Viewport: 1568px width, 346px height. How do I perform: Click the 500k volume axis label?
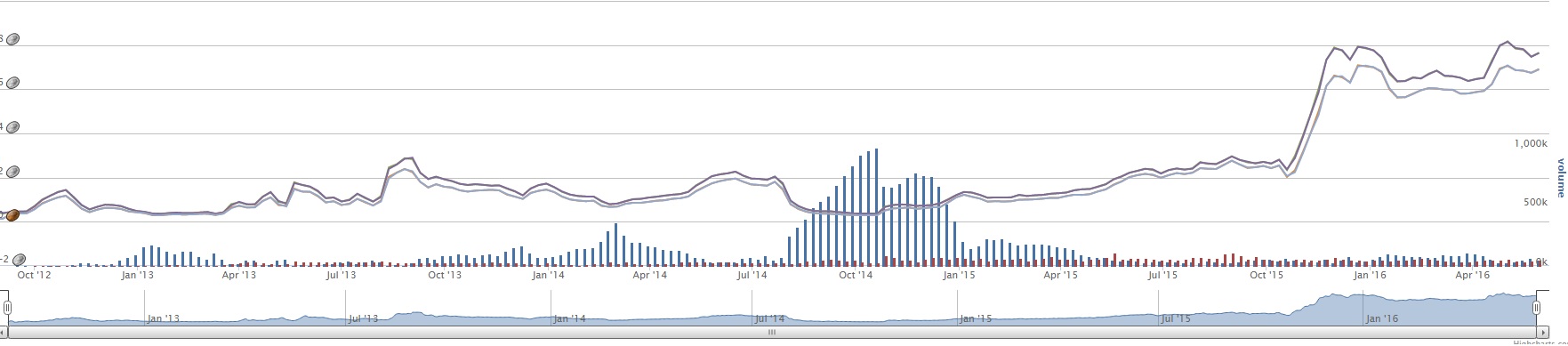[x=1535, y=203]
